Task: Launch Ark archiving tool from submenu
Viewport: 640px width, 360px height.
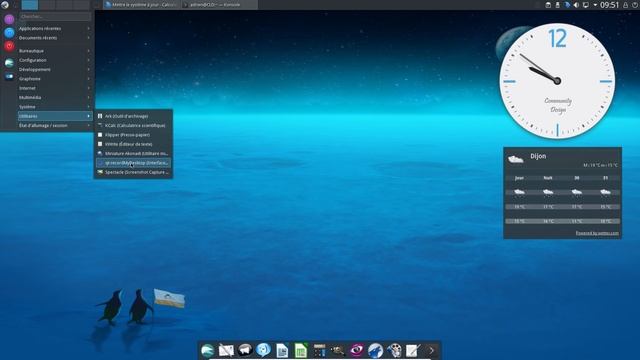Action: (x=133, y=116)
